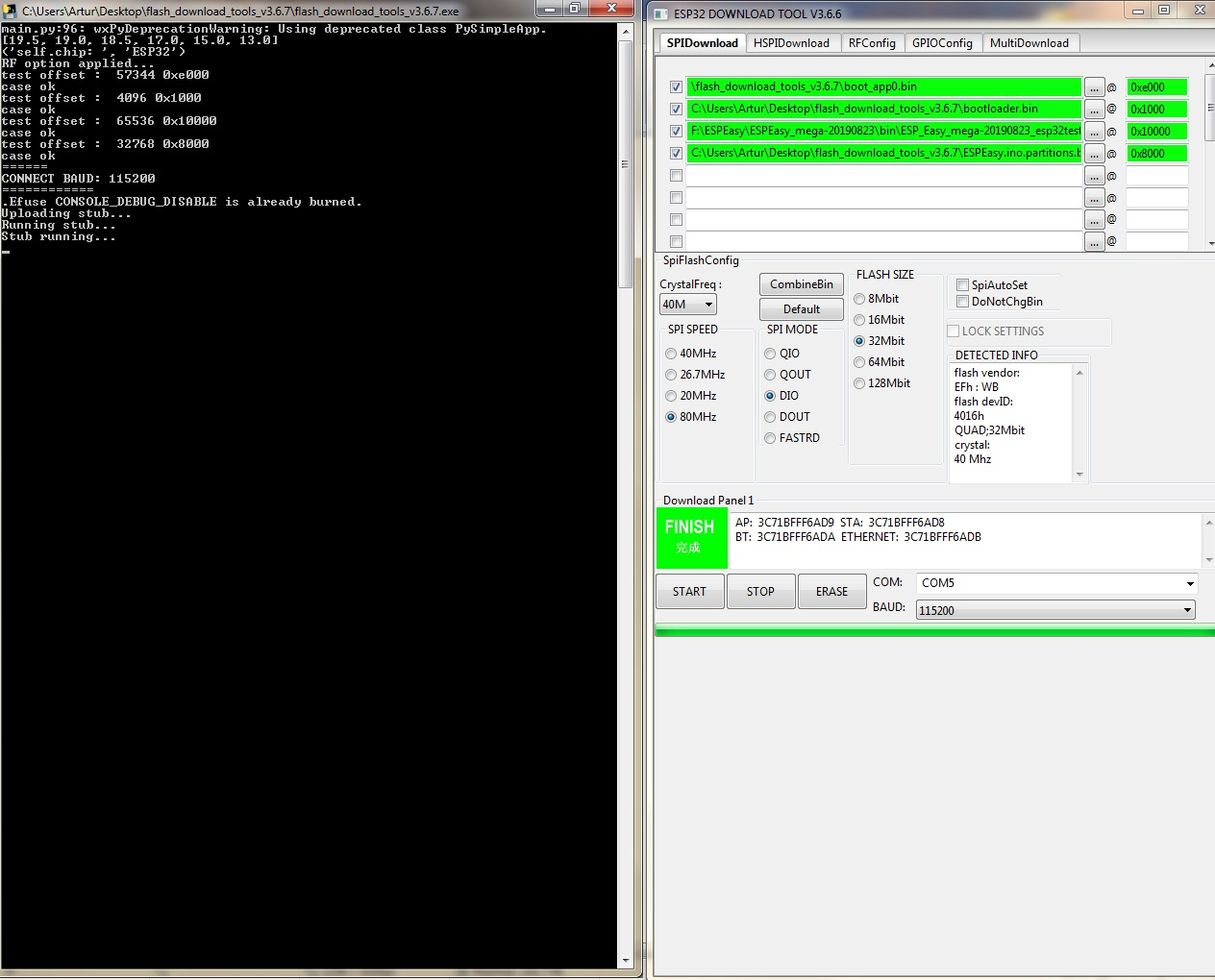Switch to the HSPIDownload tab

(791, 43)
